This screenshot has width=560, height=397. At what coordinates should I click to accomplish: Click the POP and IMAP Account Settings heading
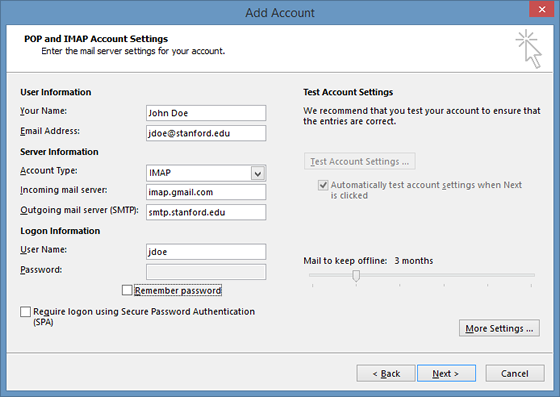(96, 39)
